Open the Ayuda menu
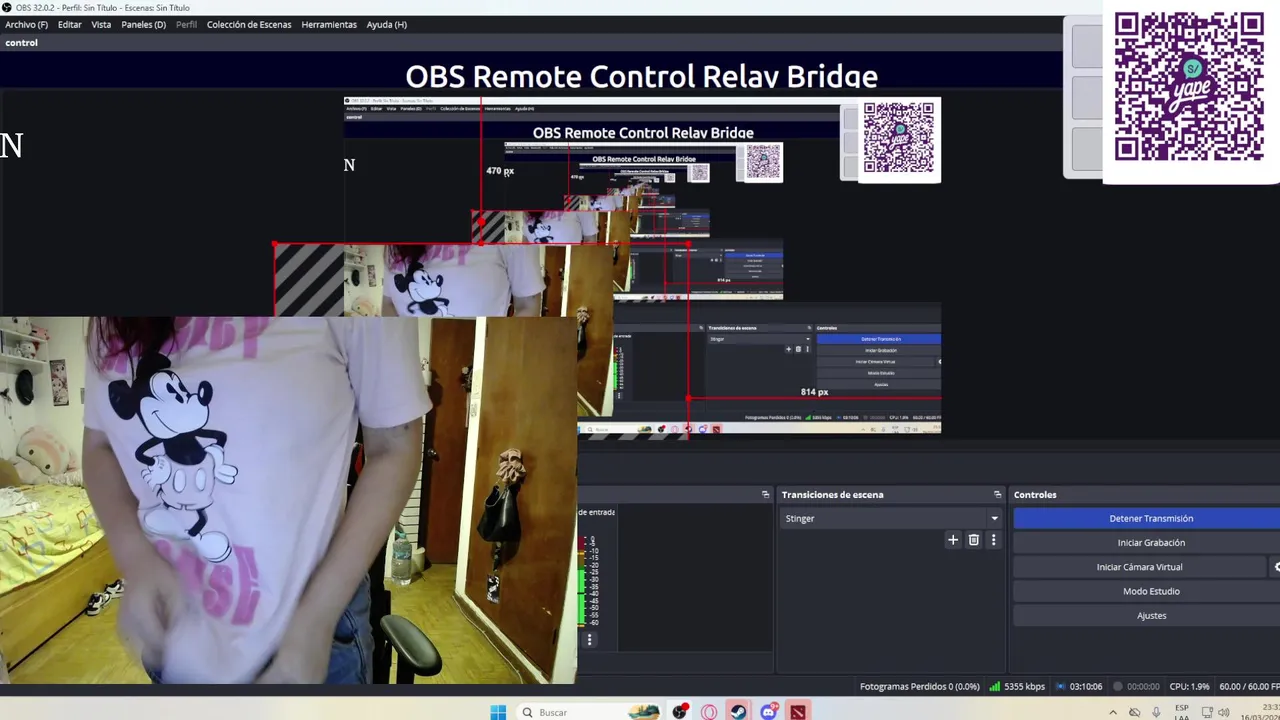The height and width of the screenshot is (720, 1280). pos(386,24)
